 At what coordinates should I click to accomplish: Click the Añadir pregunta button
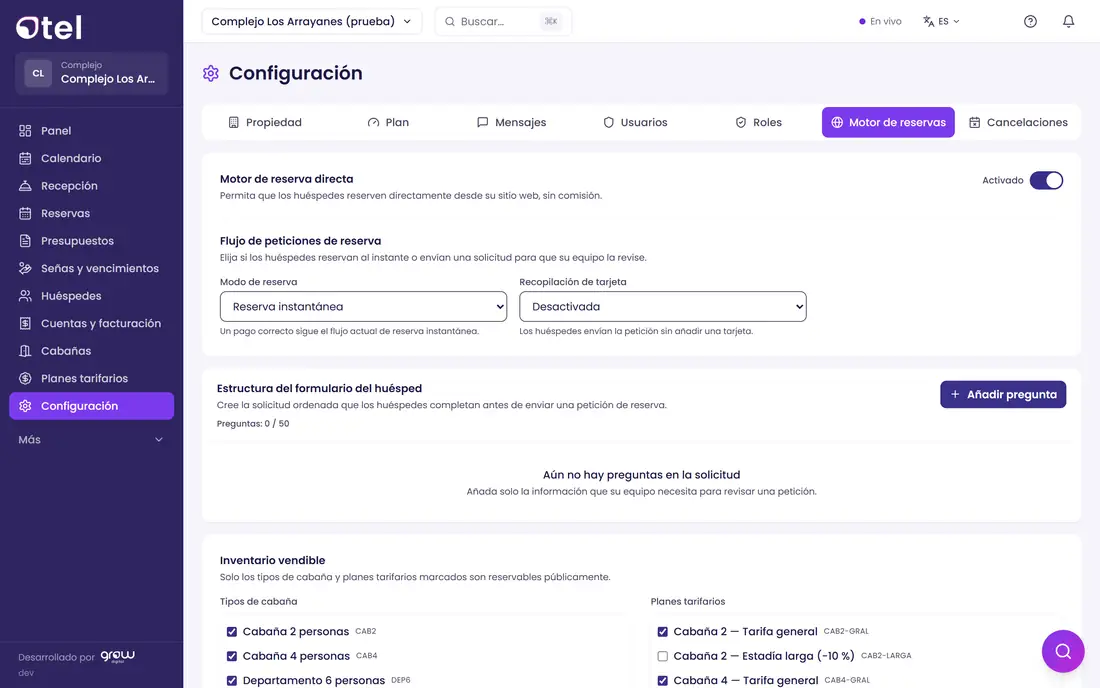[x=1003, y=394]
